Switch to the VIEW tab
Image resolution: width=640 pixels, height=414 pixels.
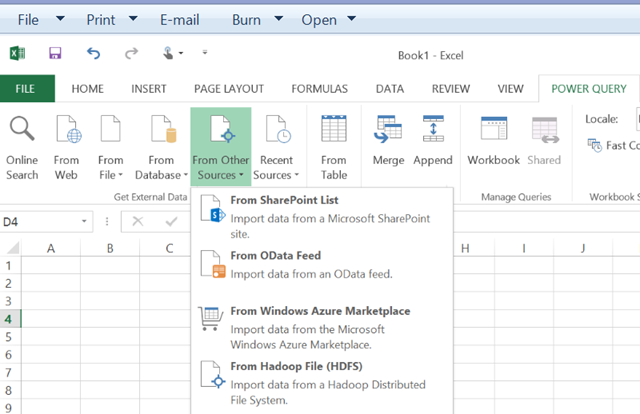tap(511, 89)
